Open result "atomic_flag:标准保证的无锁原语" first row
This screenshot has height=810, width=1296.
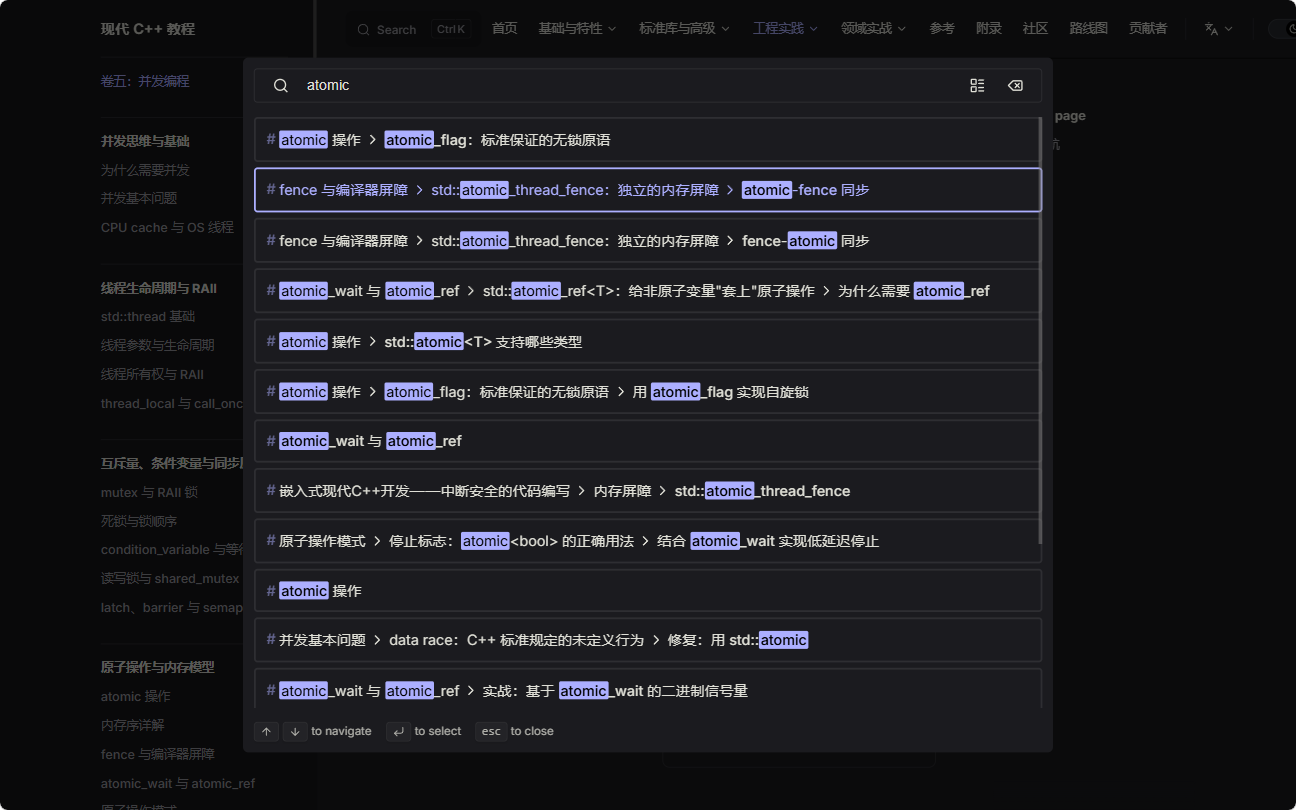coord(647,140)
